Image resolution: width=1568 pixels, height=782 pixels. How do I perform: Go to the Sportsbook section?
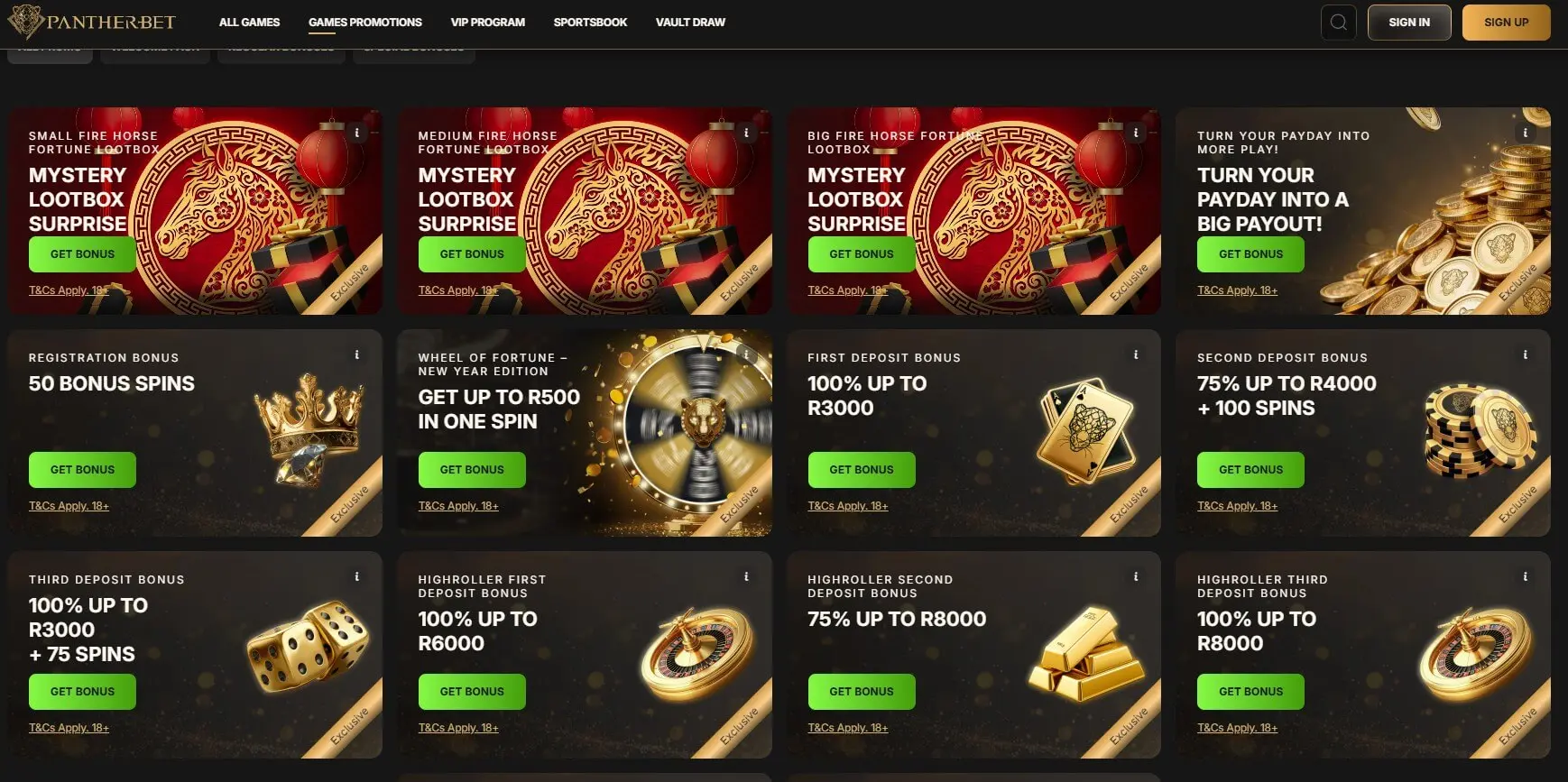point(590,23)
